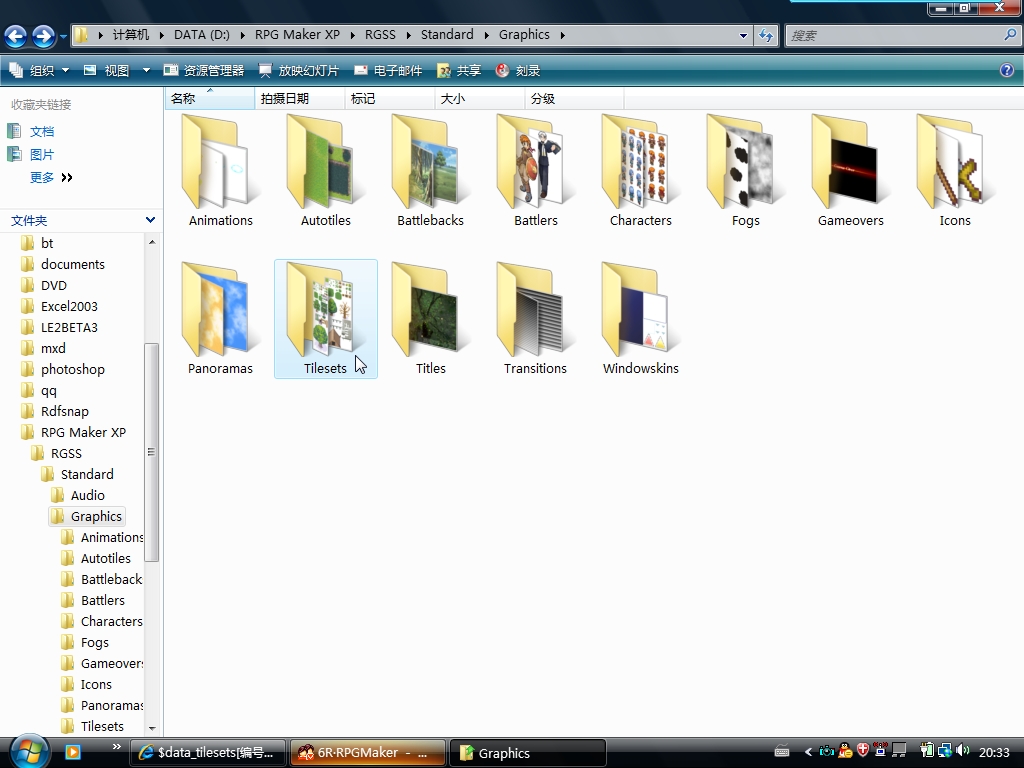Select the Panoramas folder icon
This screenshot has width=1024, height=768.
tap(220, 311)
